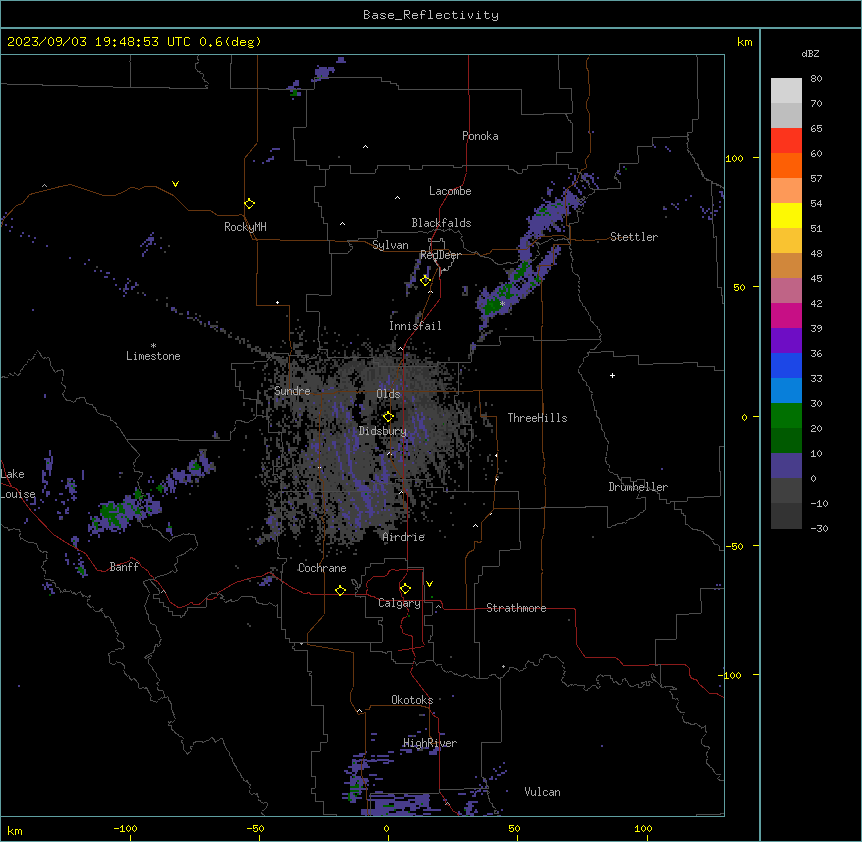This screenshot has width=862, height=842.
Task: Click the ThreeHills label
Action: 538,418
